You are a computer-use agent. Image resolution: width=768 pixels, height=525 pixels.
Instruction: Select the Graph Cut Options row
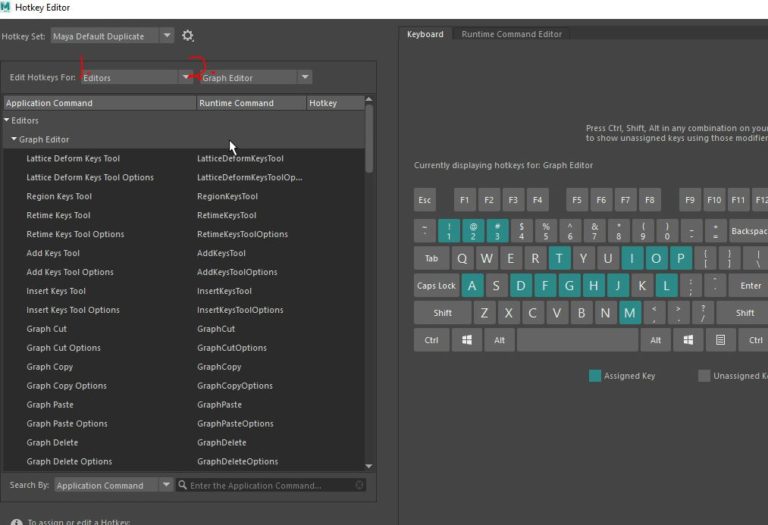(x=184, y=348)
